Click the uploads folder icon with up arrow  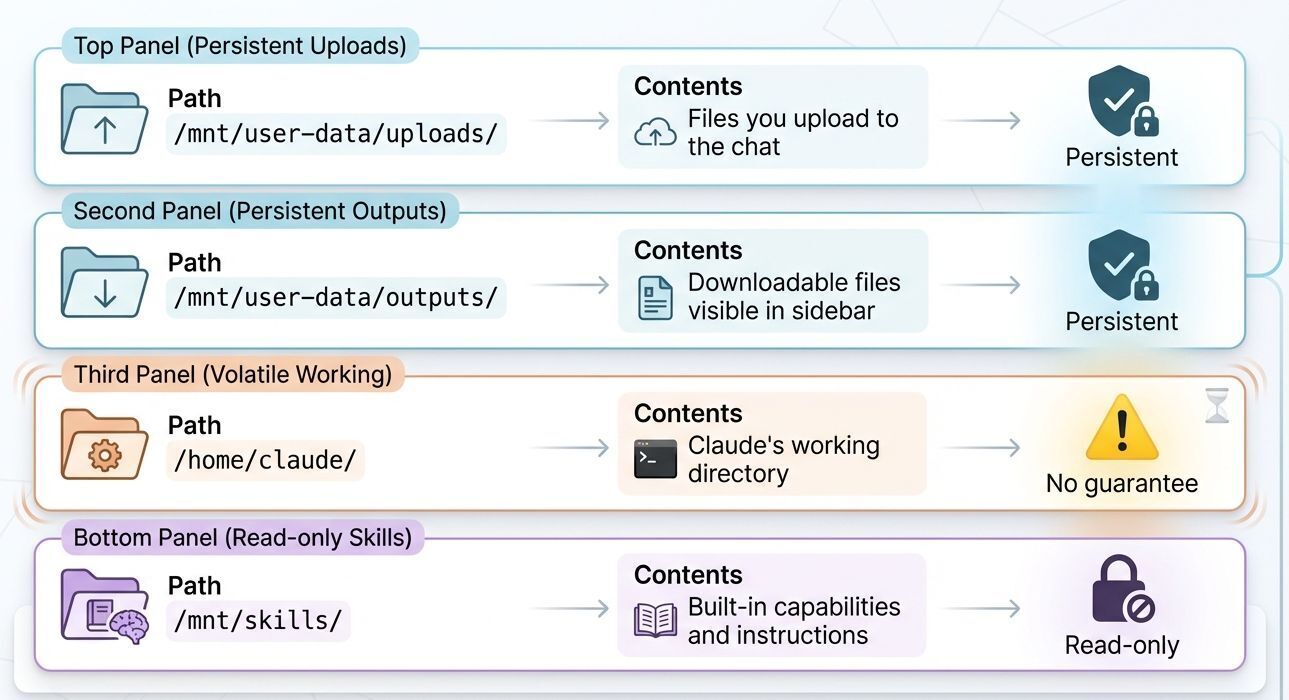104,120
